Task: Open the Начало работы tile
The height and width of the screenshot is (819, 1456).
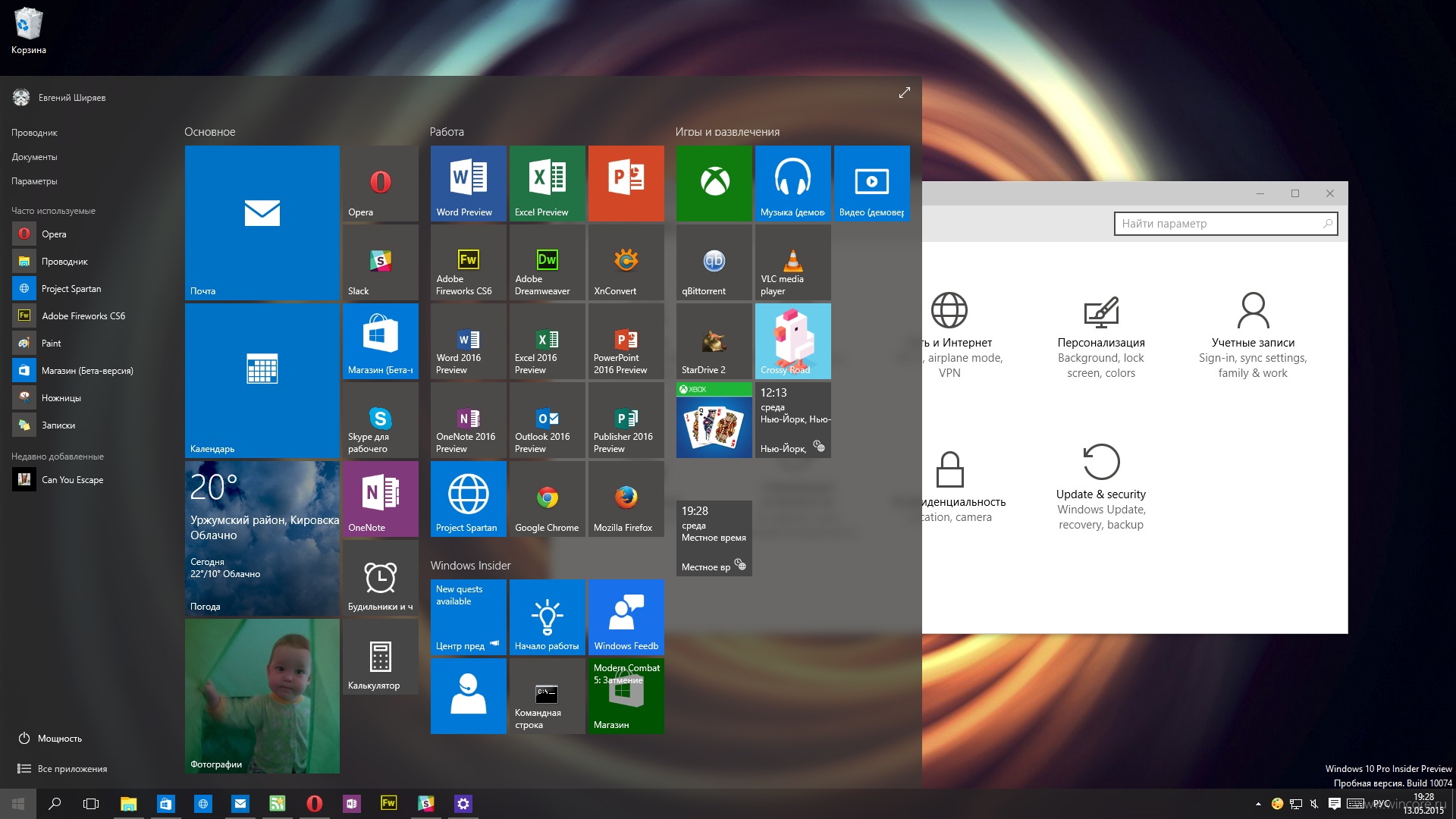Action: click(x=547, y=617)
